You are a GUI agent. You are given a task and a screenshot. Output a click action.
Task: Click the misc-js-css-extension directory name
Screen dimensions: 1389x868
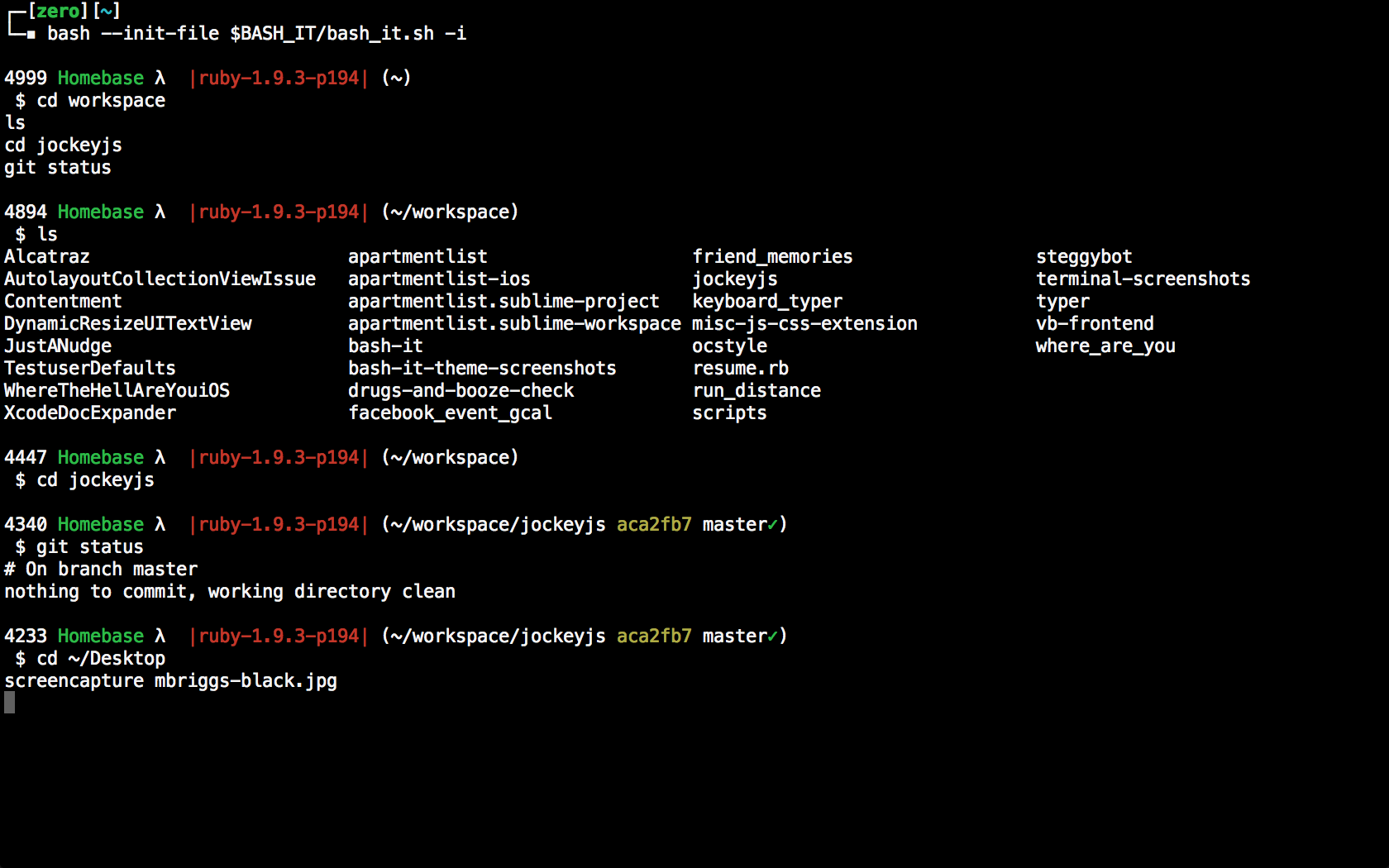804,324
